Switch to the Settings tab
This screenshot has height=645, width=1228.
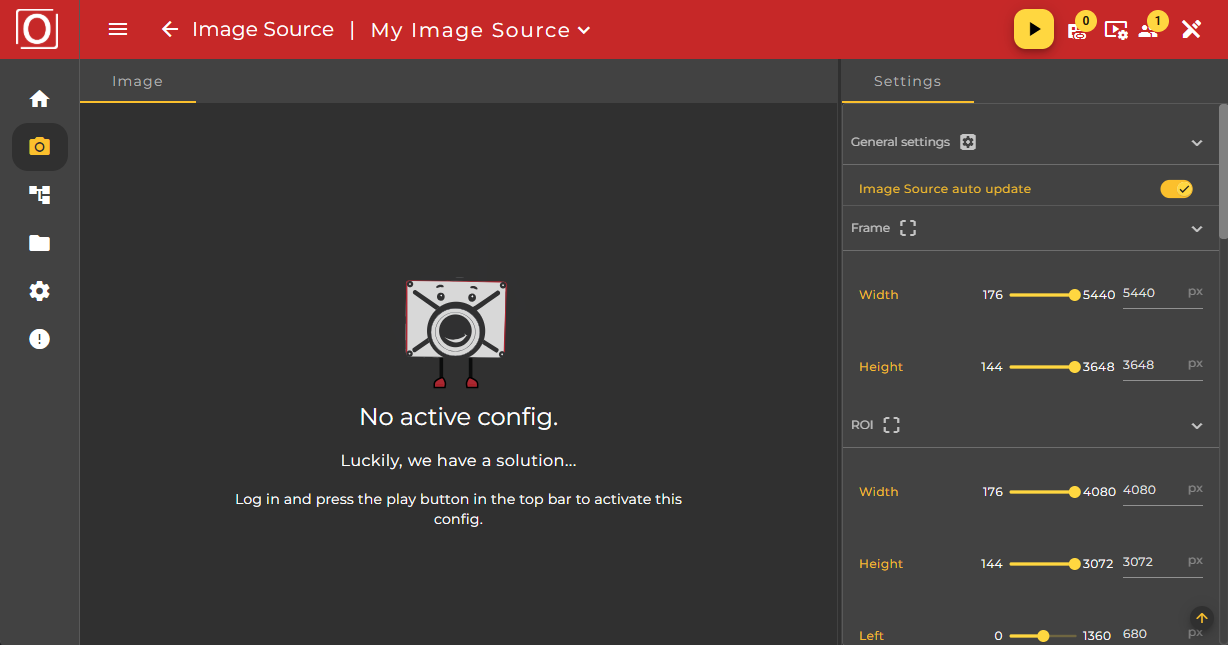(x=907, y=81)
